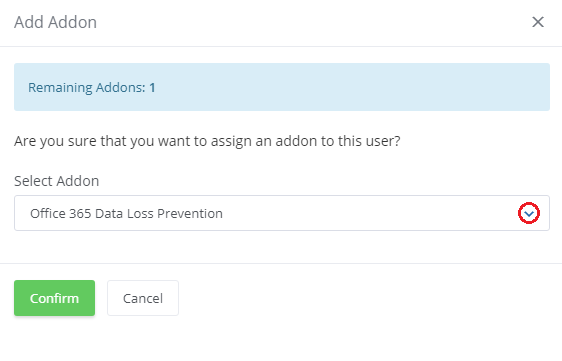Click the assign addon confirmation question text
The image size is (562, 361).
[207, 141]
